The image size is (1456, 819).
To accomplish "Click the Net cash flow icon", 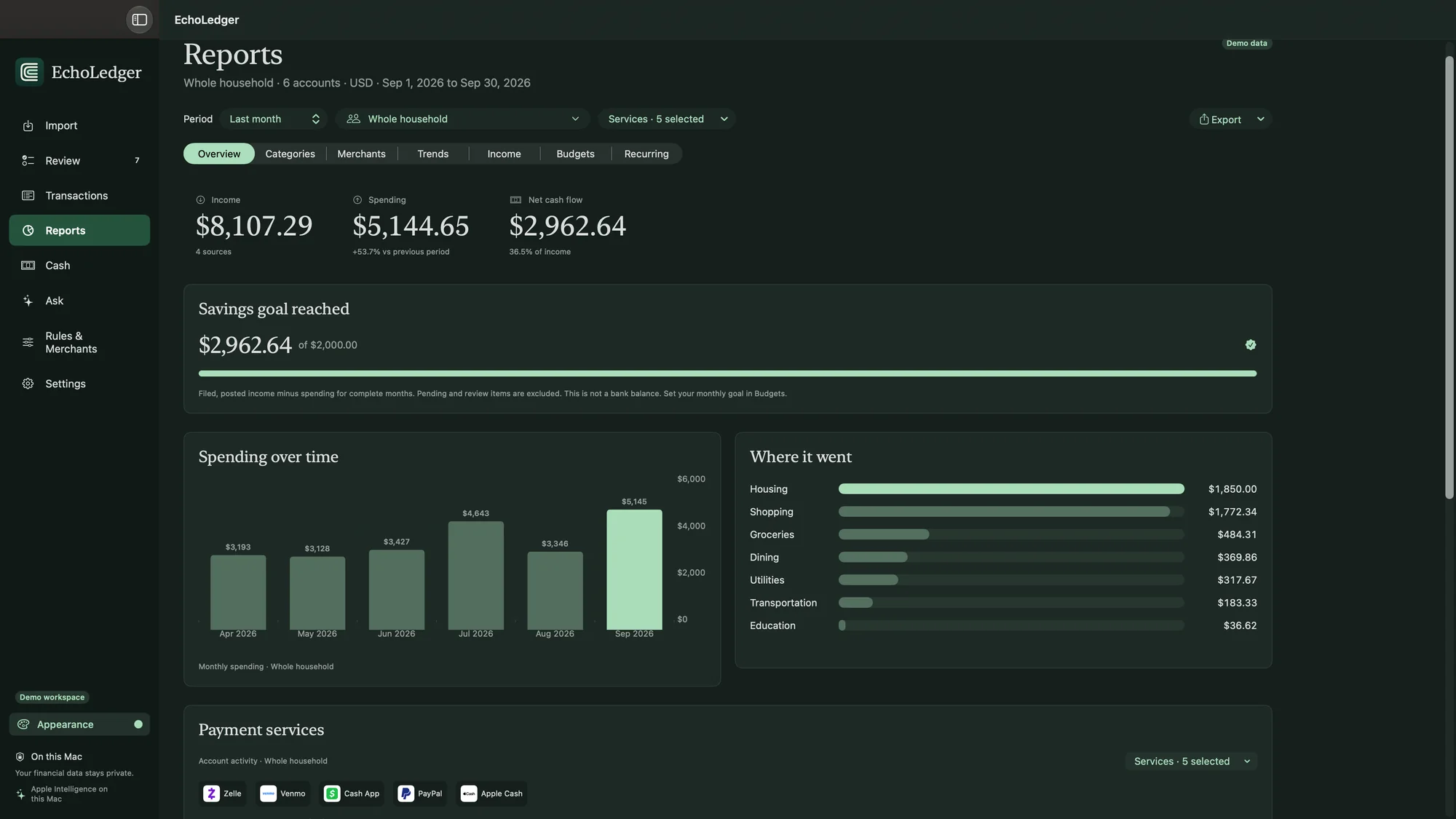I will pos(515,200).
